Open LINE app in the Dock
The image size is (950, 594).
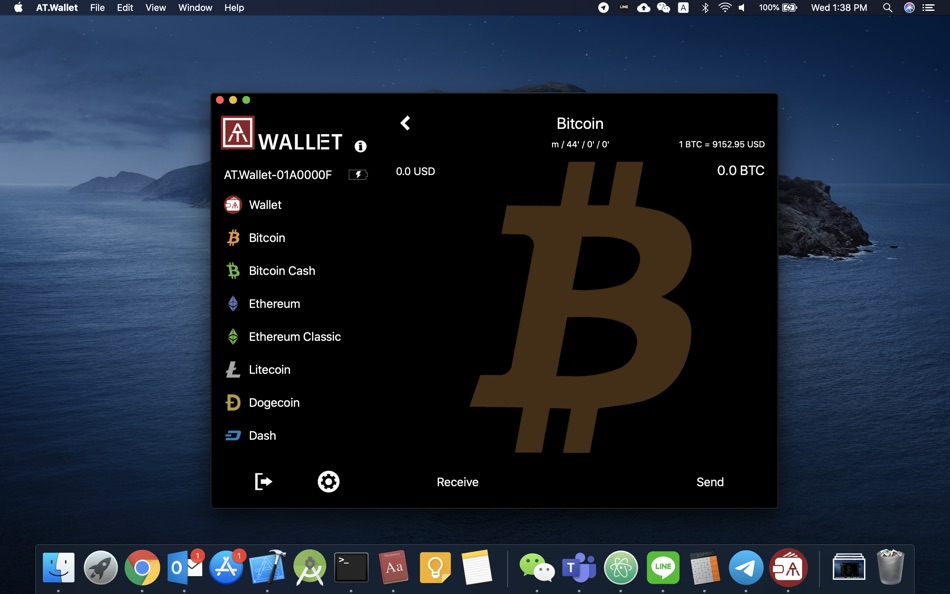pos(663,568)
